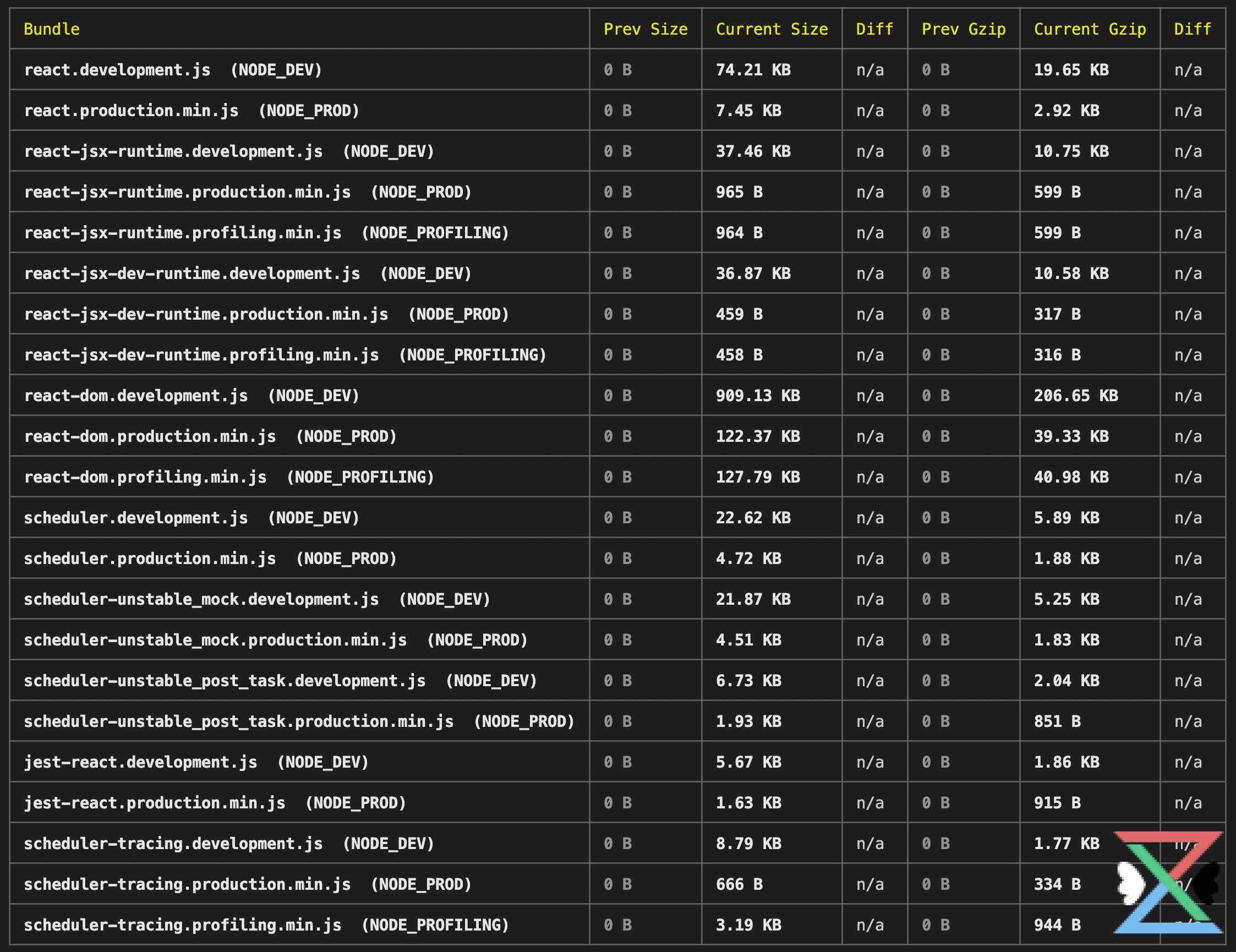Click the 944 B gzip value
This screenshot has width=1236, height=952.
tap(1057, 926)
